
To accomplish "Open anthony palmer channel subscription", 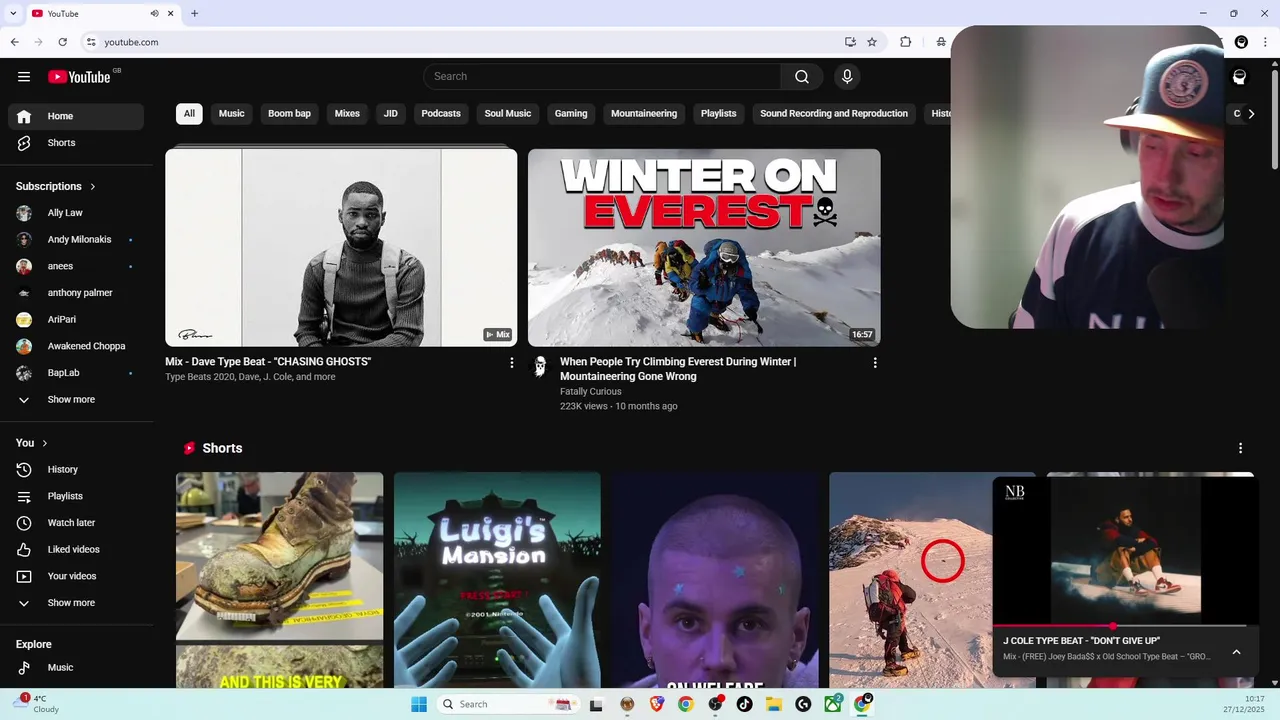I will (x=76, y=293).
